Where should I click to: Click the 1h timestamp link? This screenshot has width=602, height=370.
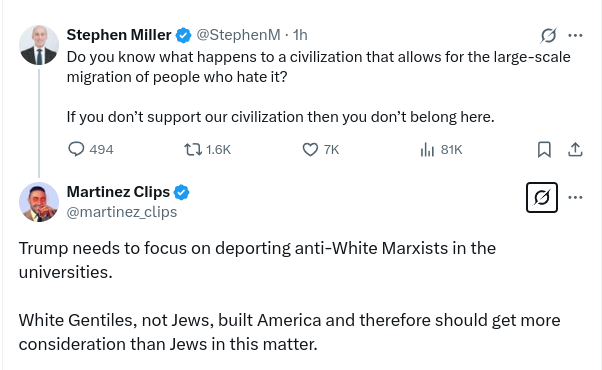click(300, 35)
